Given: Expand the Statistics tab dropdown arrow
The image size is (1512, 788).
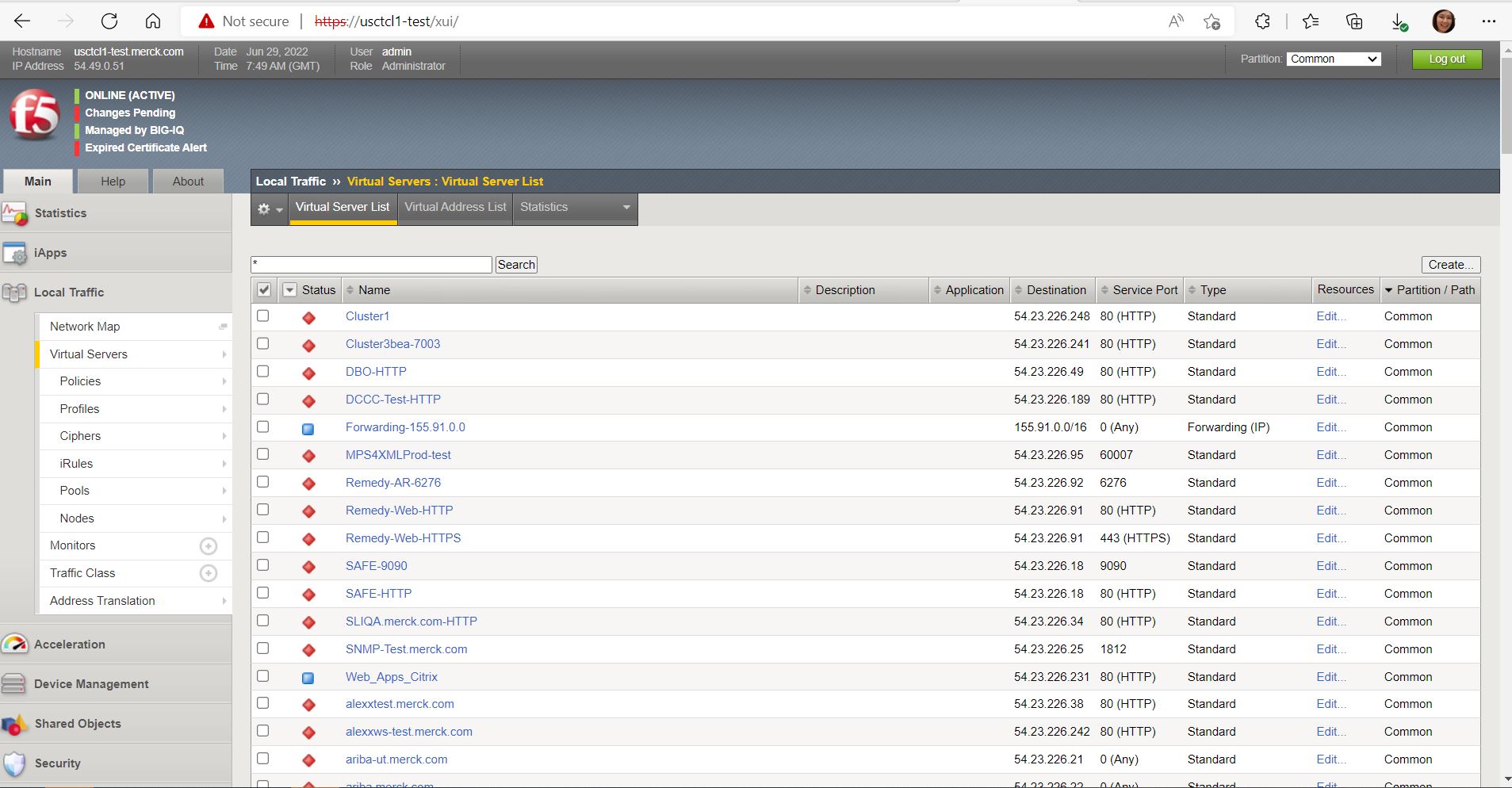Looking at the screenshot, I should [x=626, y=208].
